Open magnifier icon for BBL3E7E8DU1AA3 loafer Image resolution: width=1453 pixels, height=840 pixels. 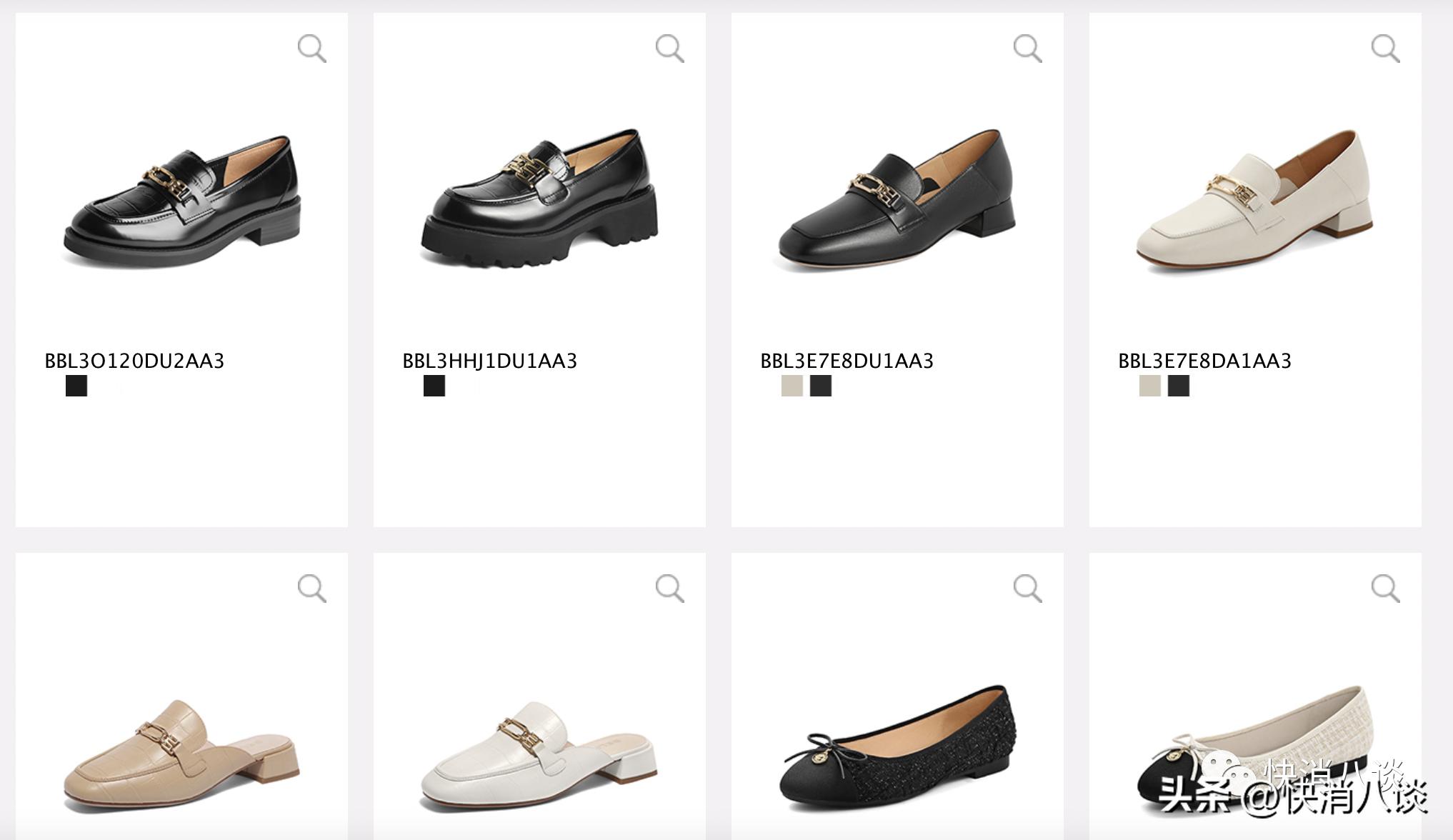click(x=1027, y=49)
